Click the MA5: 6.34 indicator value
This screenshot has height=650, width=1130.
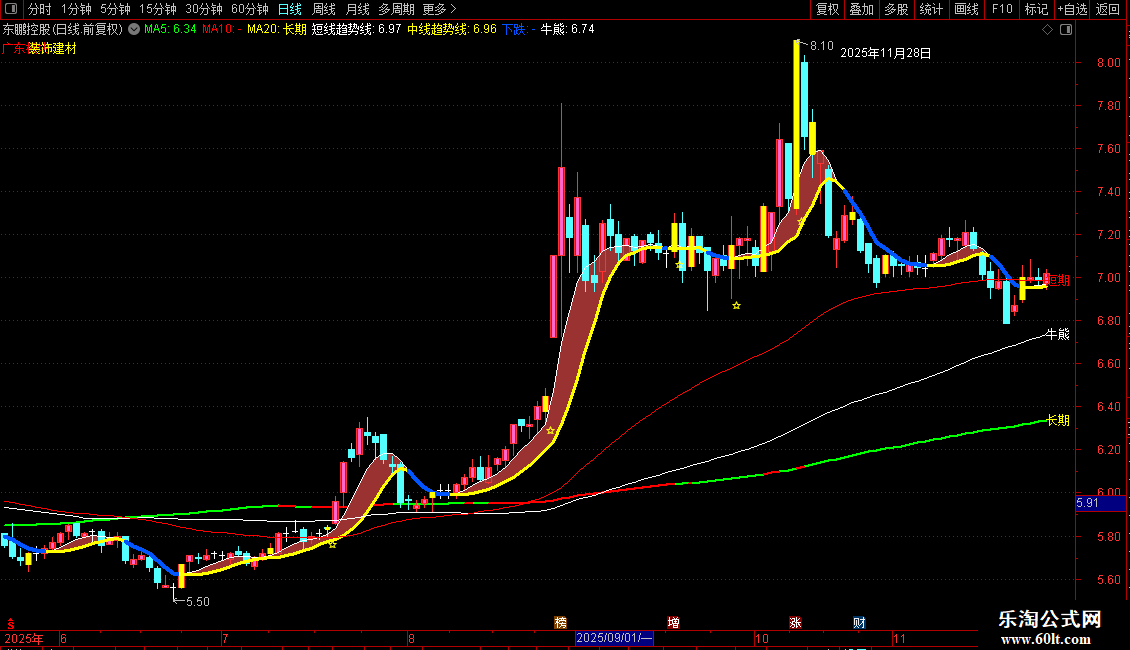click(170, 30)
